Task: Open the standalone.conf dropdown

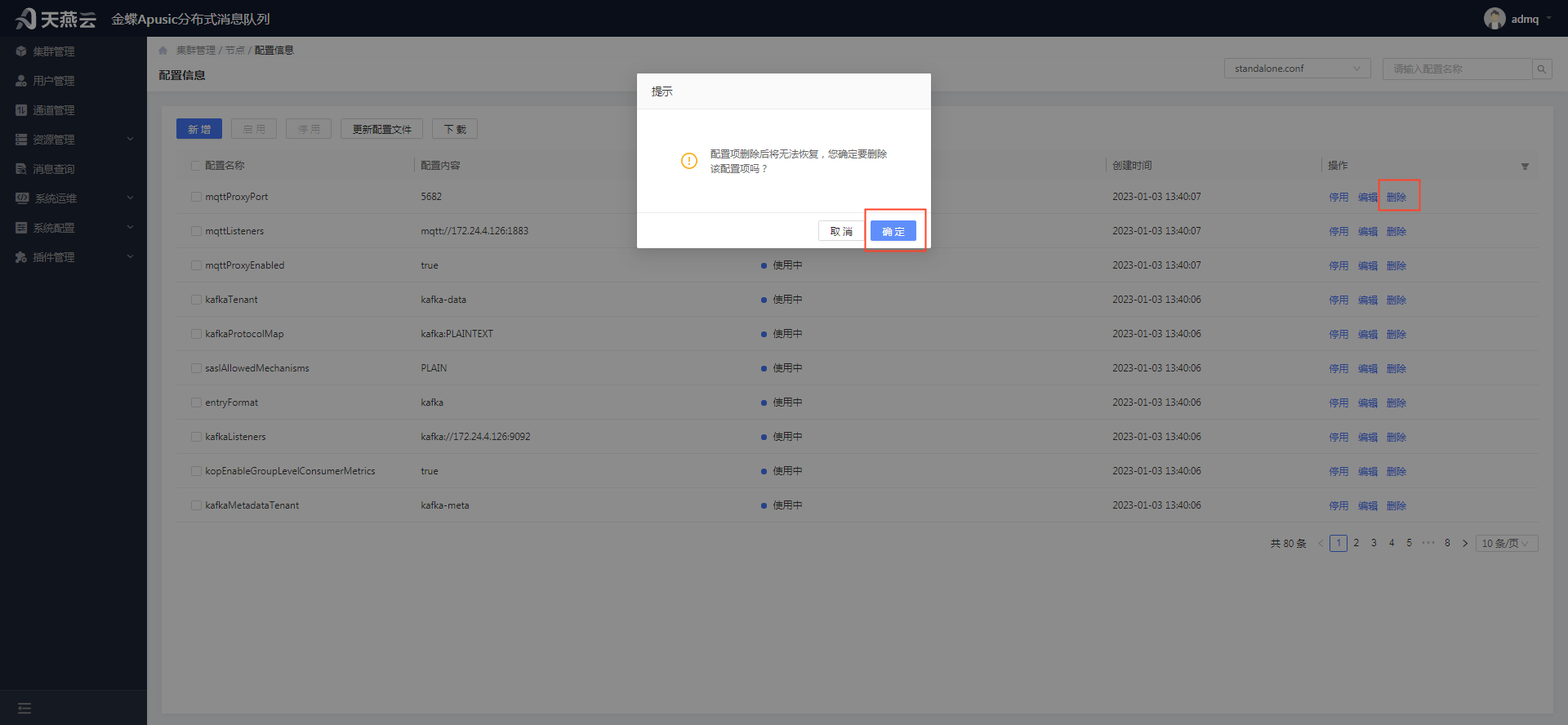Action: click(1297, 69)
